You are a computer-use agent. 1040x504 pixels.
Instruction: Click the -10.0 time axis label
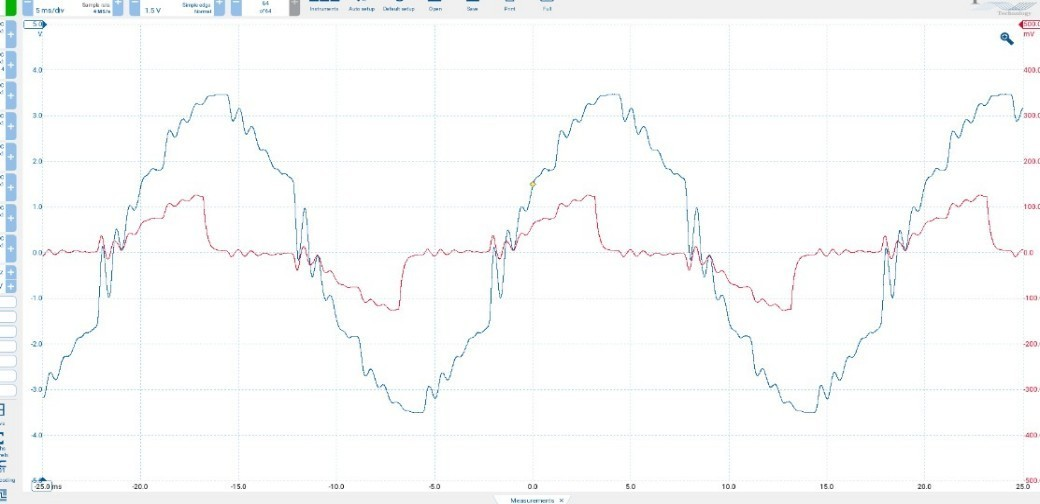[336, 486]
